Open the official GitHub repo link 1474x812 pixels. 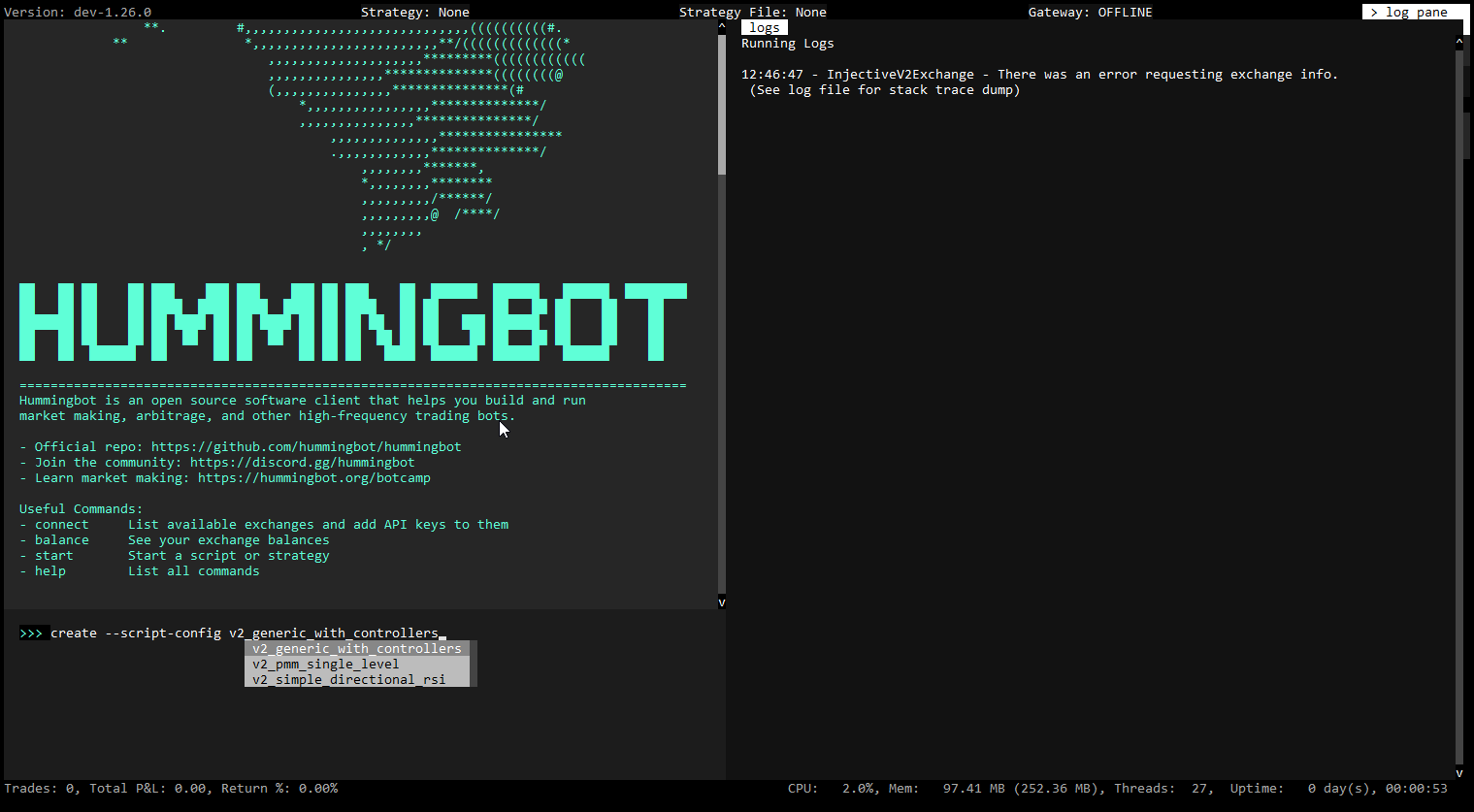(x=306, y=446)
